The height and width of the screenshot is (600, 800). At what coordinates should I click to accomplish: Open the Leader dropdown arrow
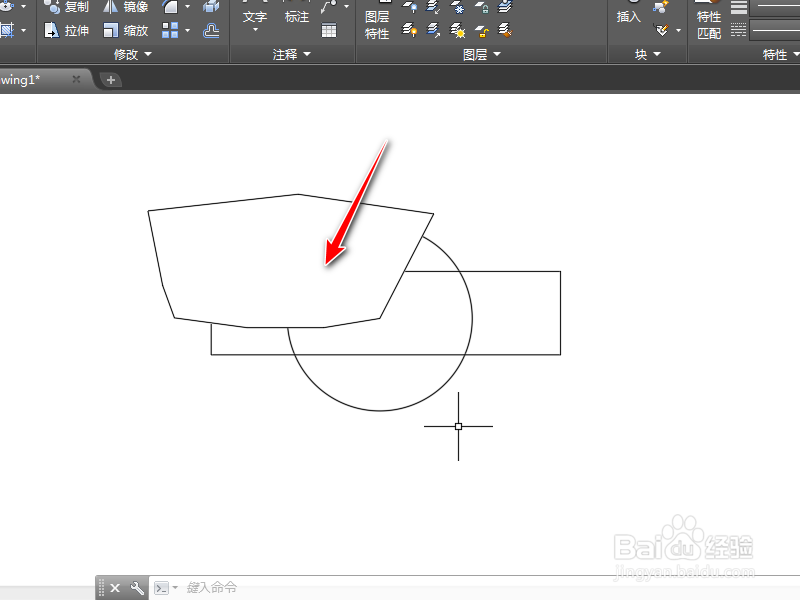(346, 7)
